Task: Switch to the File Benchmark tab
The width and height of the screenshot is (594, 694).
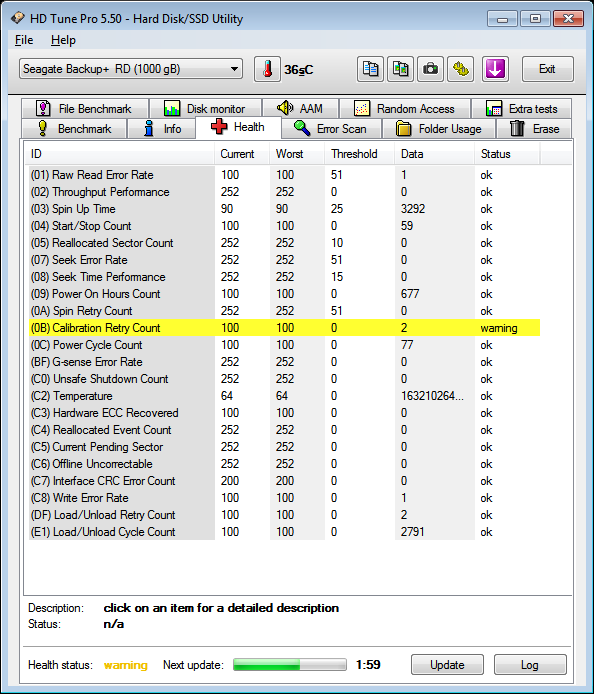Action: pos(85,108)
